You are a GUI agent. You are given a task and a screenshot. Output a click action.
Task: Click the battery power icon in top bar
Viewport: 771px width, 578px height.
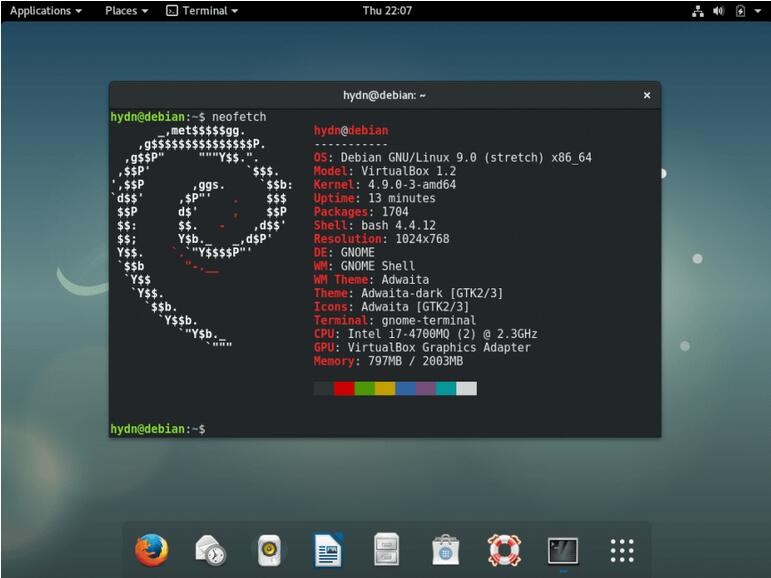click(x=740, y=11)
